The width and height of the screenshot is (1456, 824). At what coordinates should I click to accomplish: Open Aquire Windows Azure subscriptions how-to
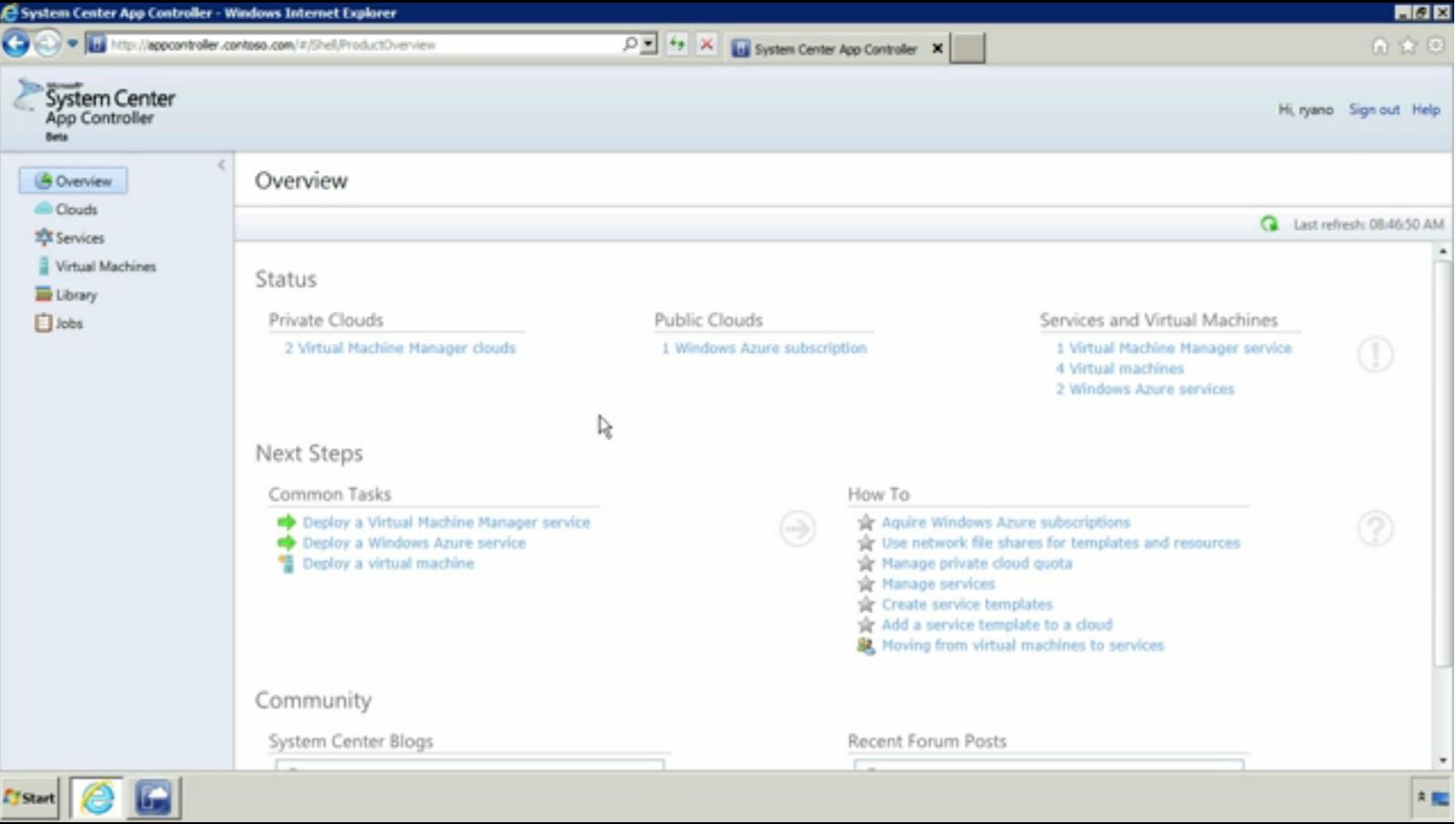(x=1006, y=523)
